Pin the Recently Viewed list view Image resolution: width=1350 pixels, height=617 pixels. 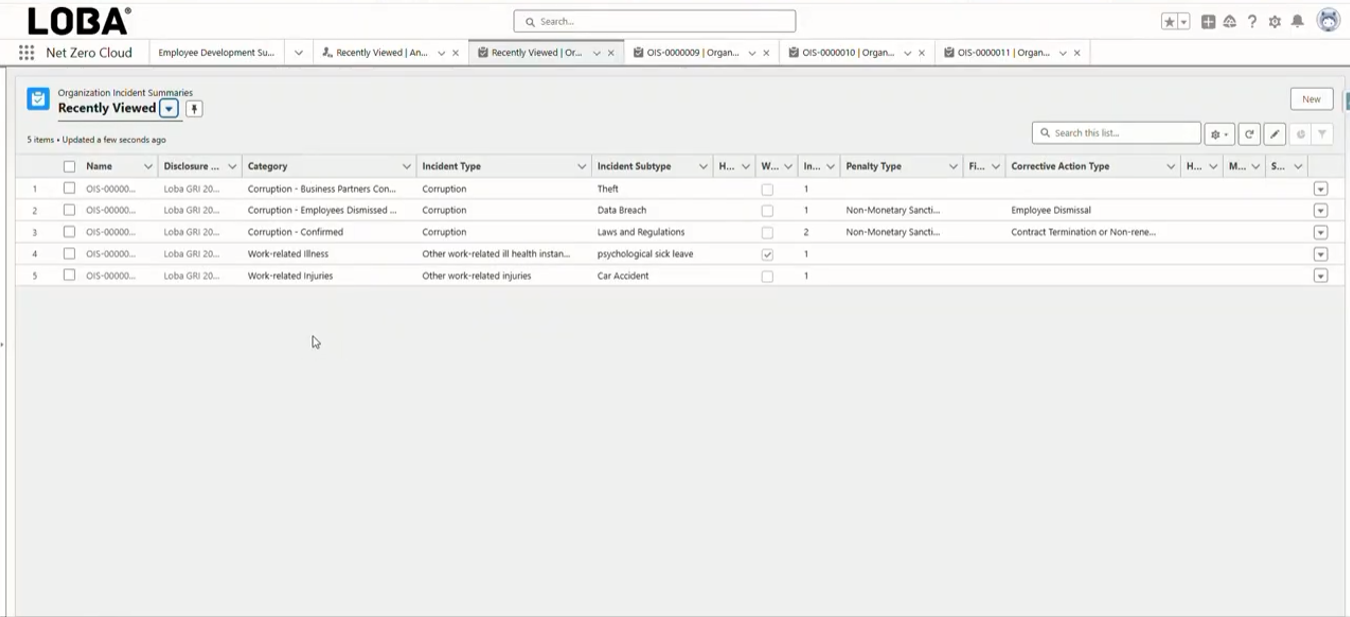(x=194, y=109)
